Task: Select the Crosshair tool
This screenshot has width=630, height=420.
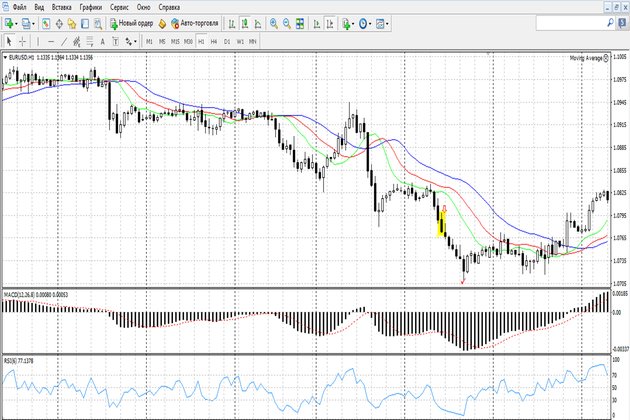Action: [22, 41]
